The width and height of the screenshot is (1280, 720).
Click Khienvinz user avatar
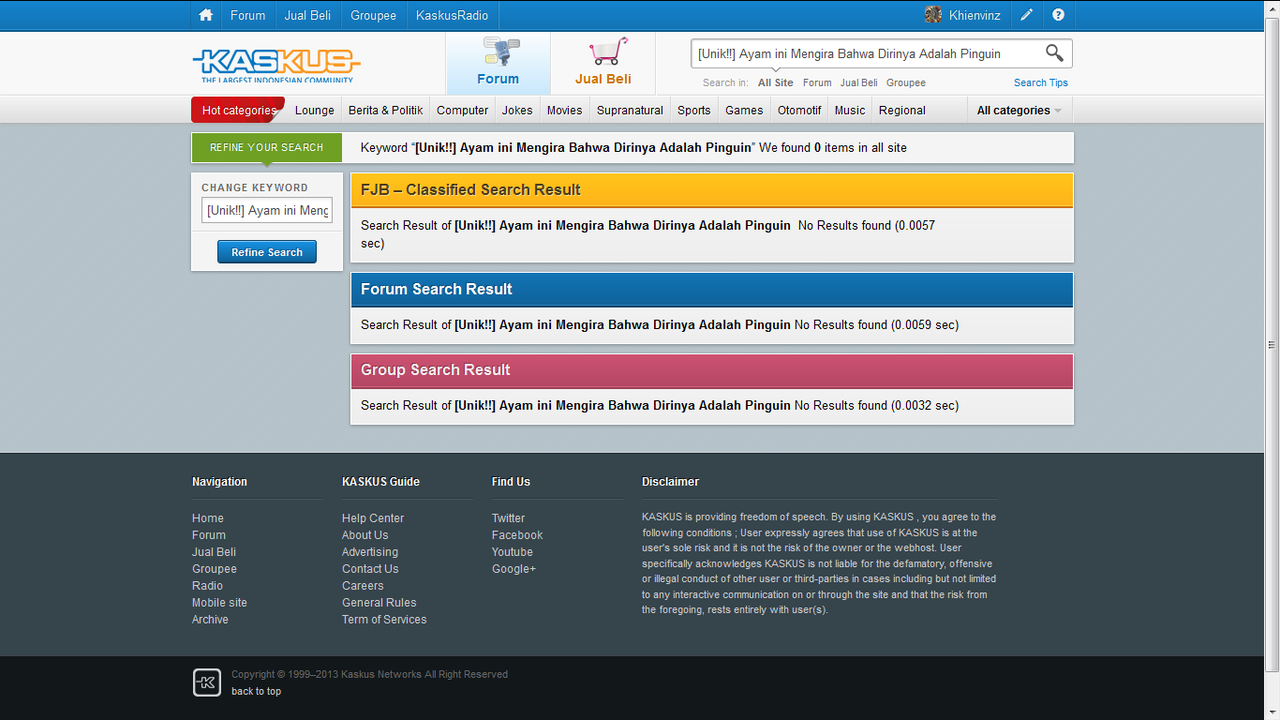coord(933,15)
